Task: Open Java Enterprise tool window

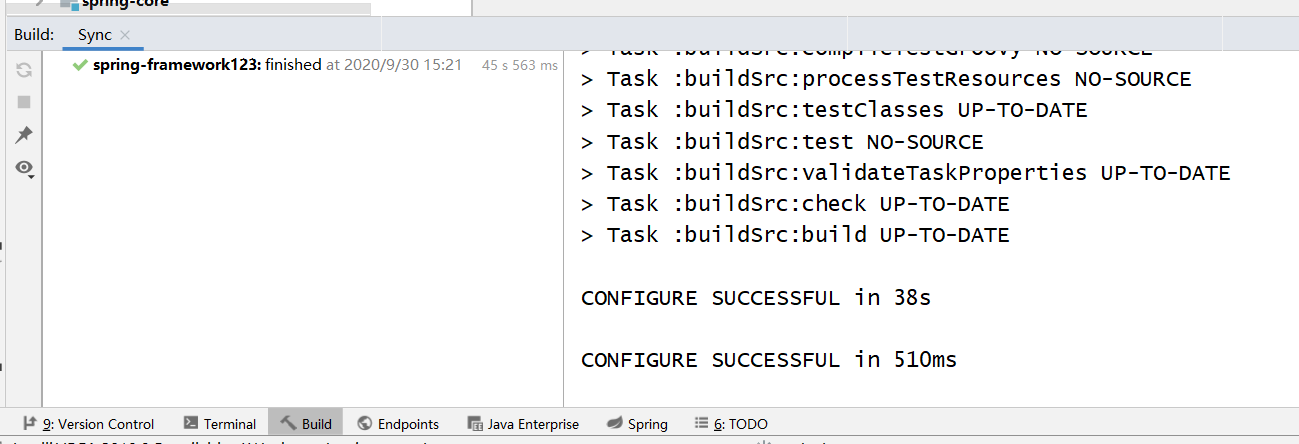Action: (x=523, y=424)
